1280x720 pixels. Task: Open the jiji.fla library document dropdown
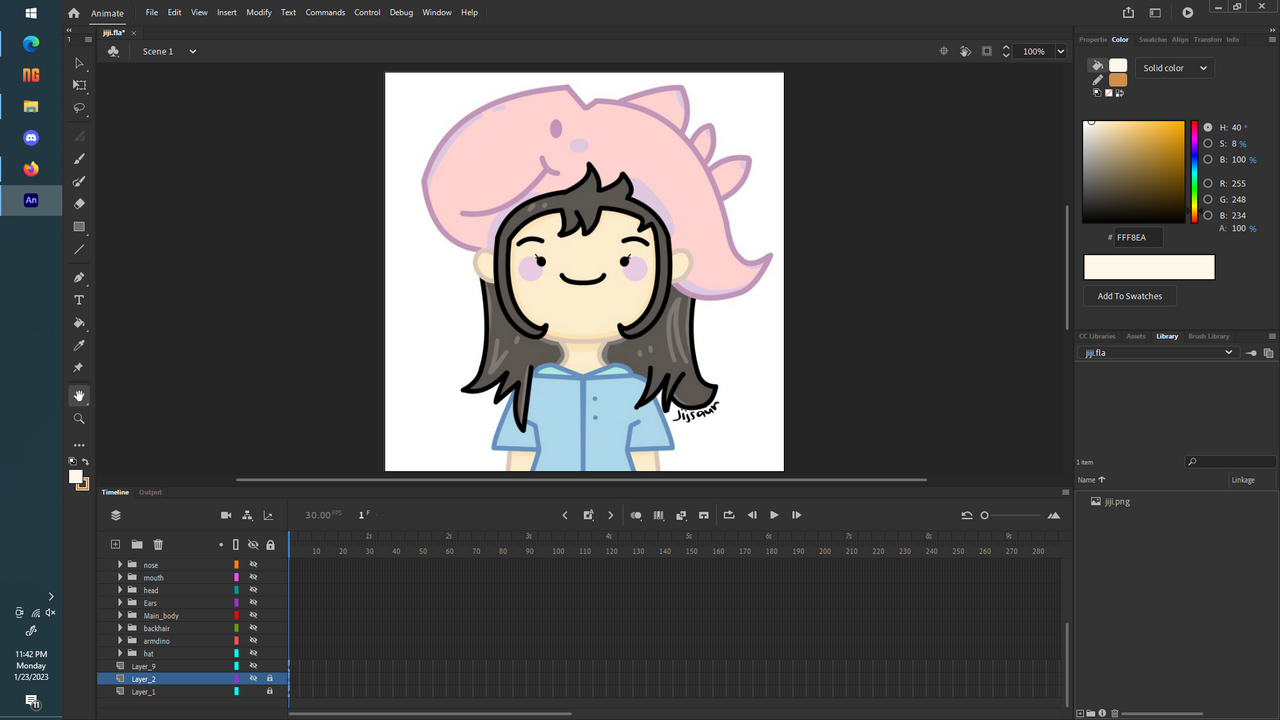click(1160, 353)
